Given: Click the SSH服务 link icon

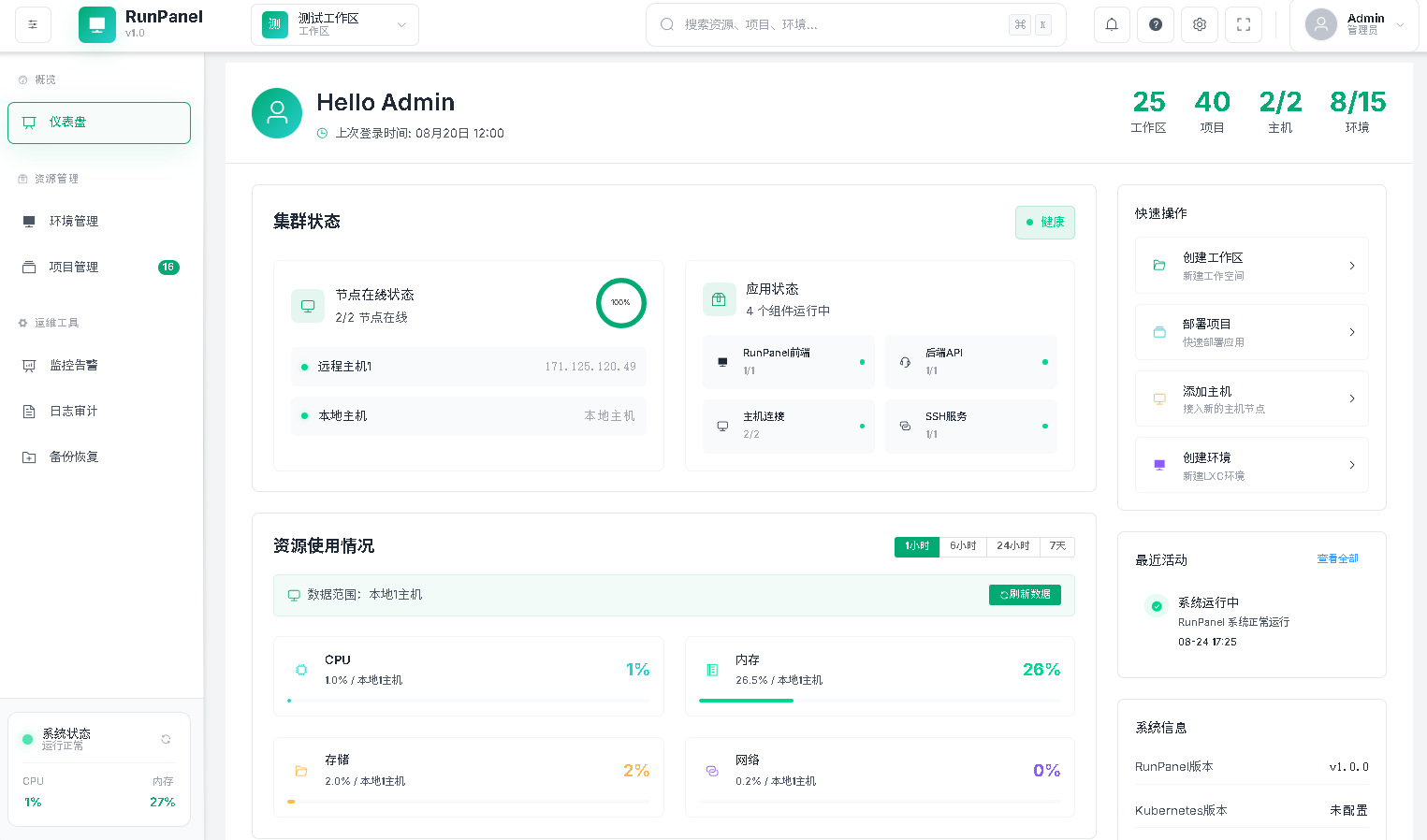Looking at the screenshot, I should point(905,426).
